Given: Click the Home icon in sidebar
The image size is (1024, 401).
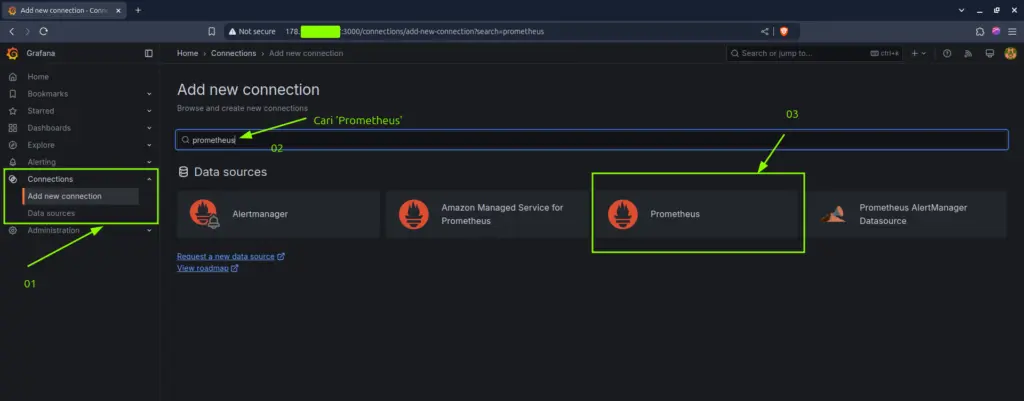Looking at the screenshot, I should (x=12, y=77).
